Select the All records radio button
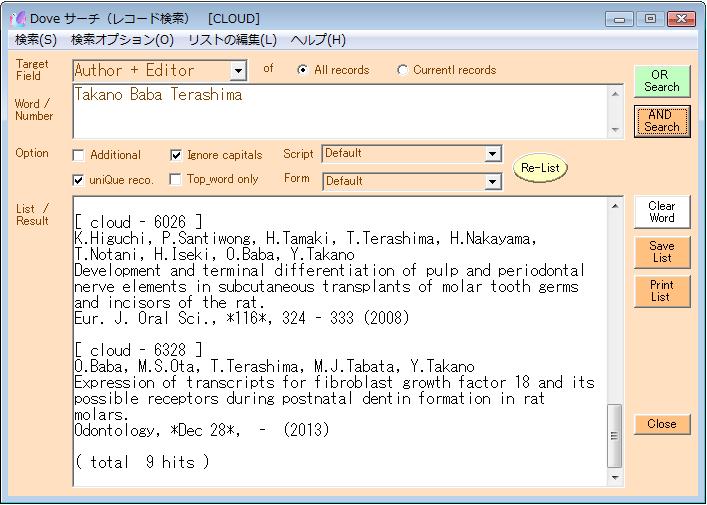The width and height of the screenshot is (707, 505). 303,70
